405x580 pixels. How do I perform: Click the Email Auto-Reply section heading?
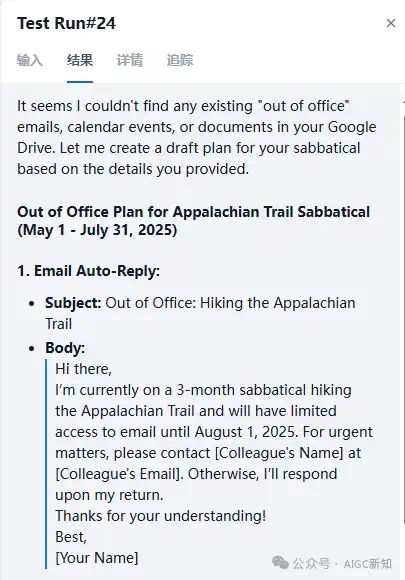[x=88, y=271]
